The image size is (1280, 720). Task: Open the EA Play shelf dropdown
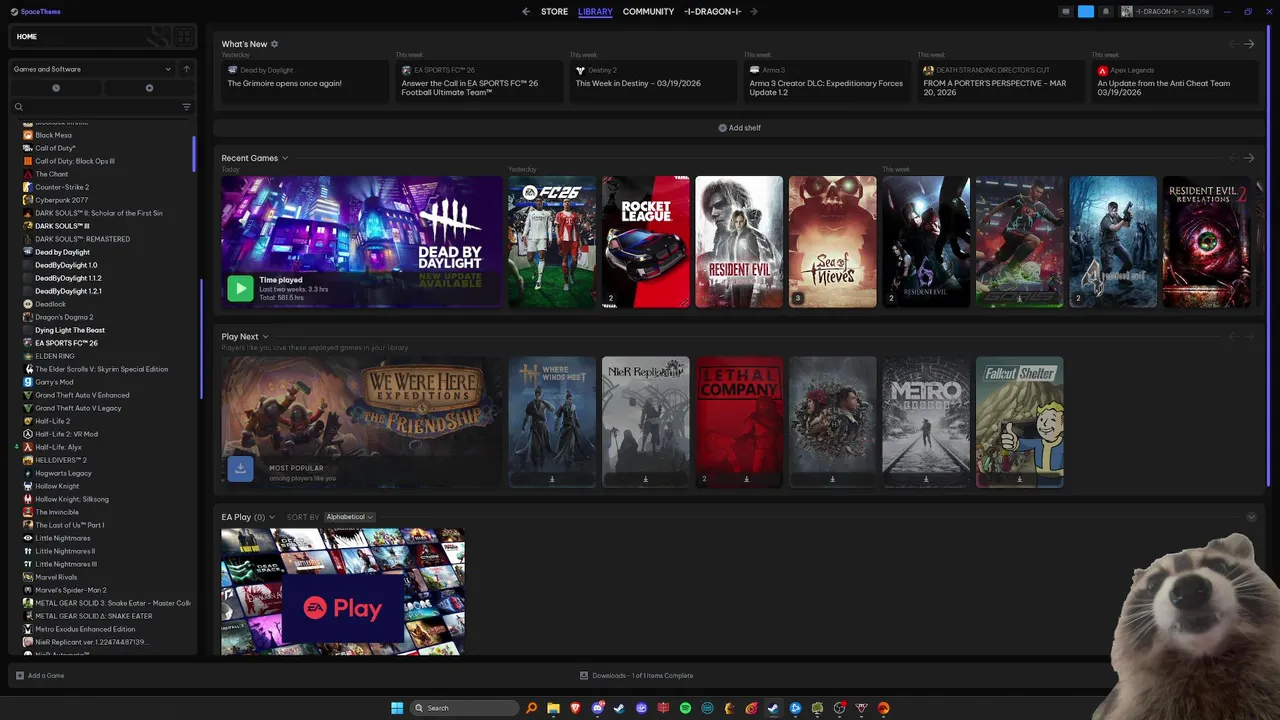point(272,517)
